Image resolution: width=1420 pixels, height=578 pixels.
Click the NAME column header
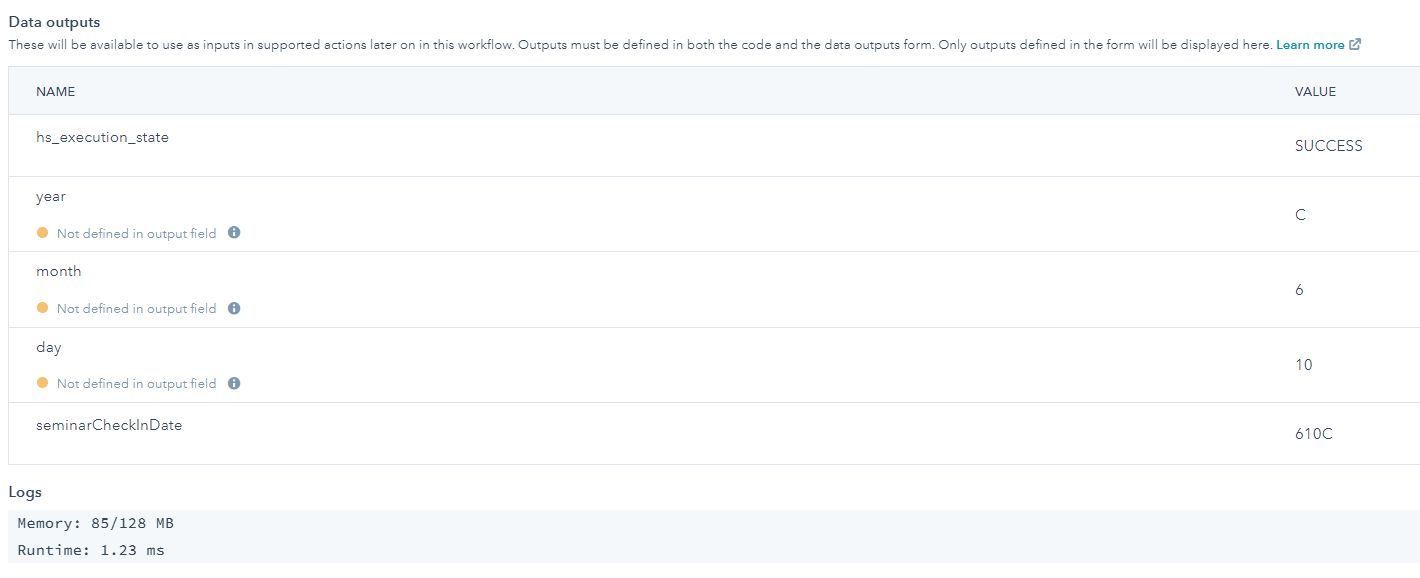[55, 91]
